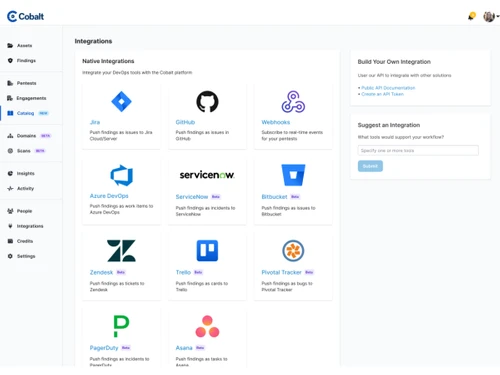Open Scans in the sidebar
The width and height of the screenshot is (500, 375).
click(24, 151)
